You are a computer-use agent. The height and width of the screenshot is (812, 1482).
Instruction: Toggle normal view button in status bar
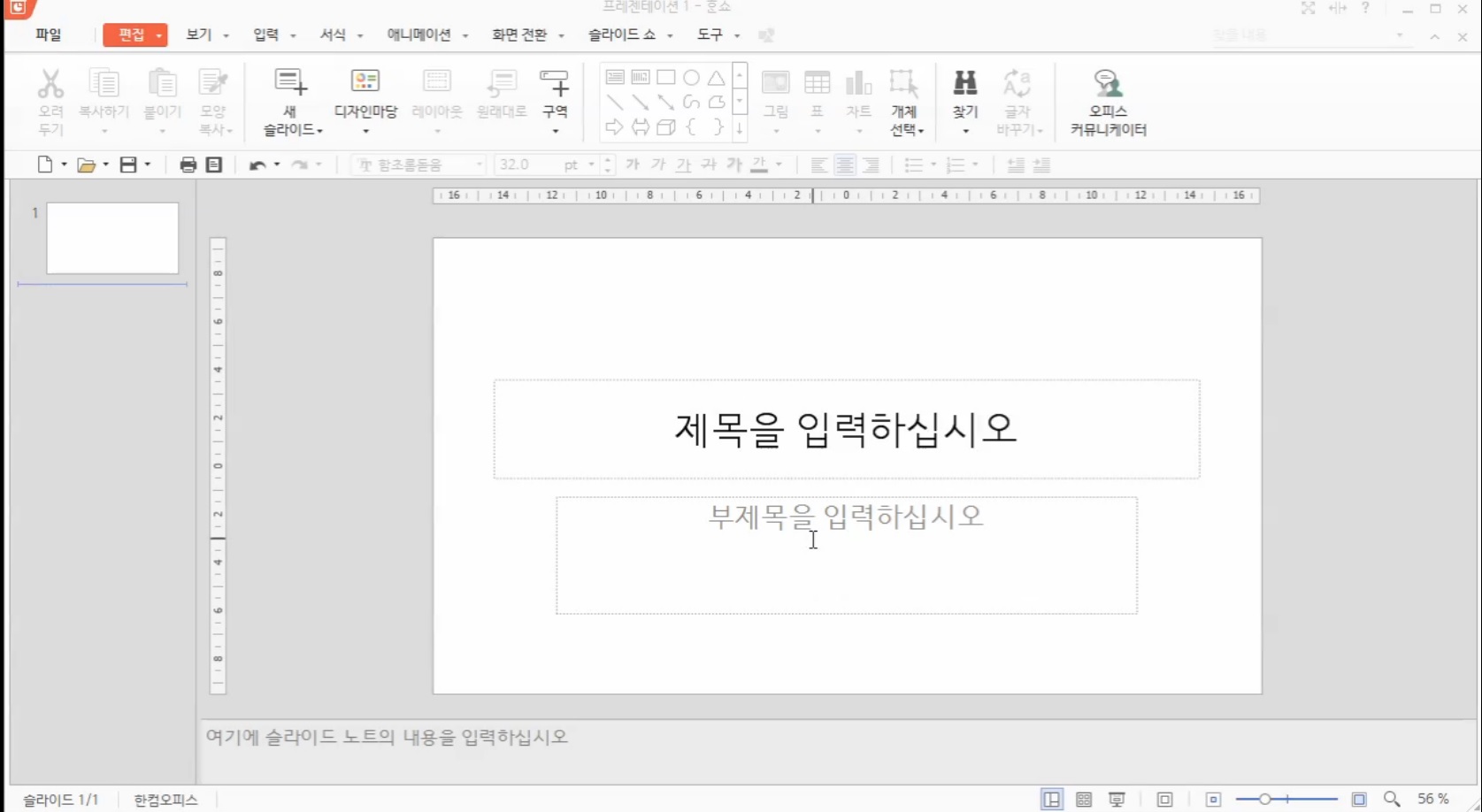[1051, 800]
